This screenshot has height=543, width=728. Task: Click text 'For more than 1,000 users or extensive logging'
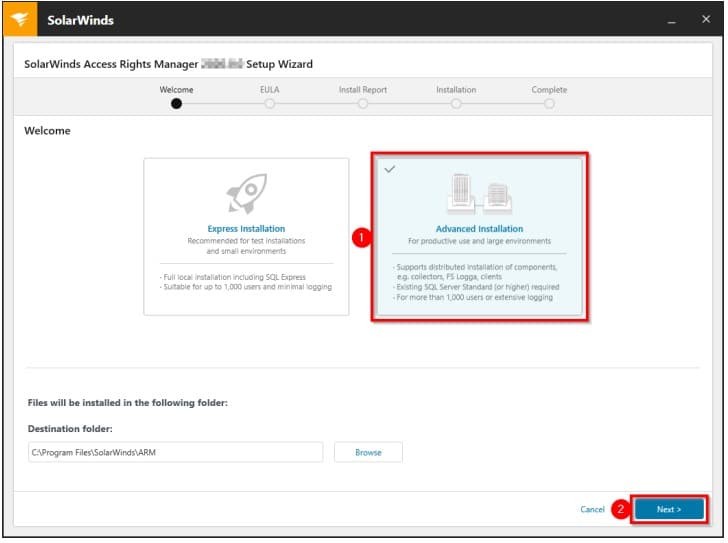pos(474,297)
